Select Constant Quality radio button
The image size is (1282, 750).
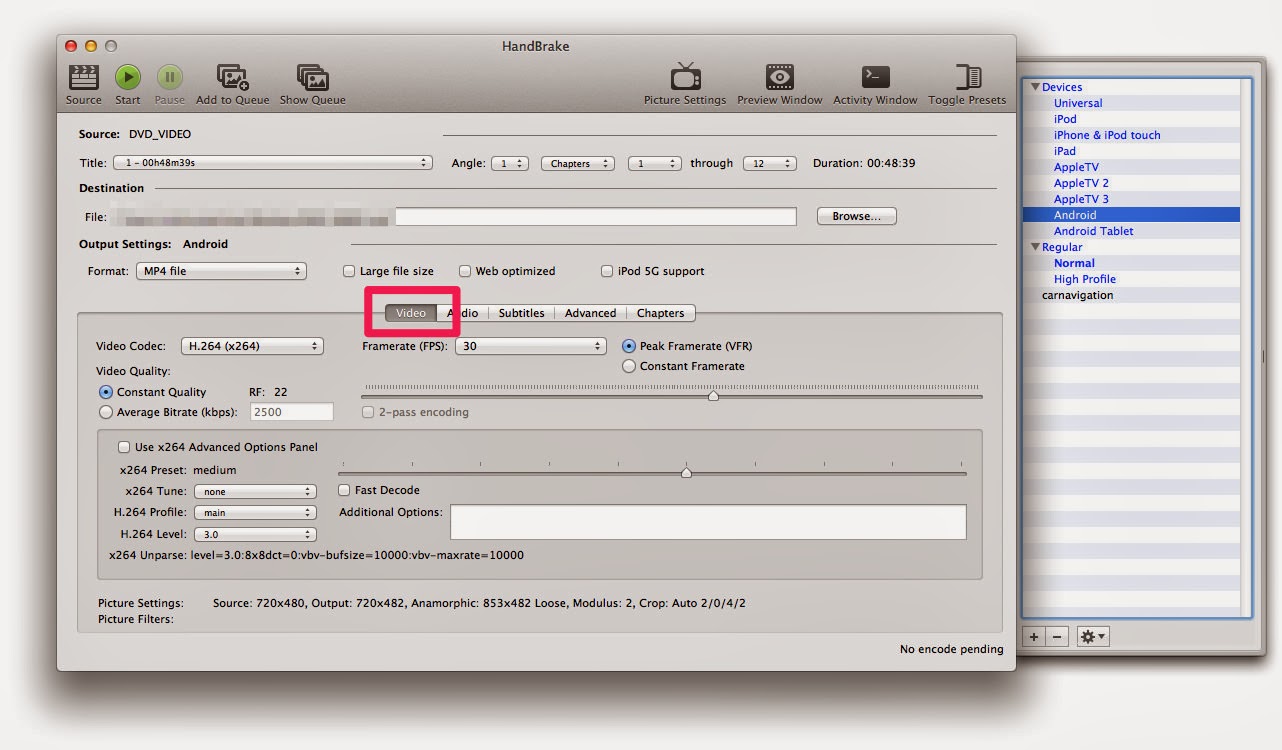click(106, 392)
